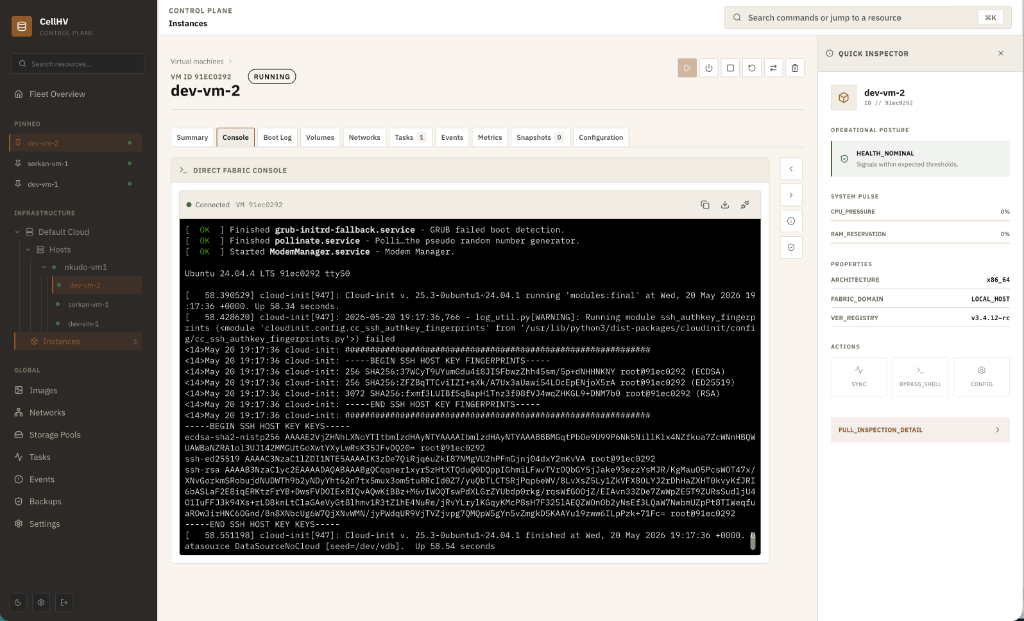Select the Console tab
Image resolution: width=1024 pixels, height=621 pixels.
point(235,137)
